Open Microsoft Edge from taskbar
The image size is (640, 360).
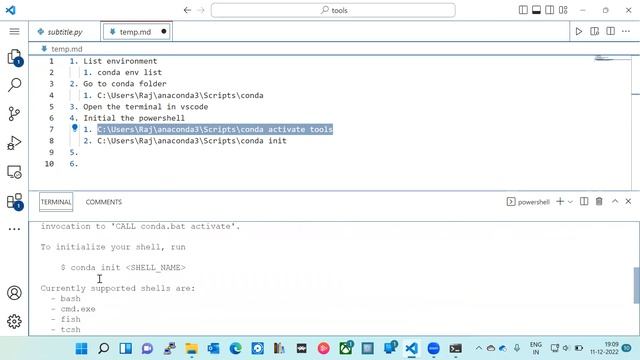236,348
